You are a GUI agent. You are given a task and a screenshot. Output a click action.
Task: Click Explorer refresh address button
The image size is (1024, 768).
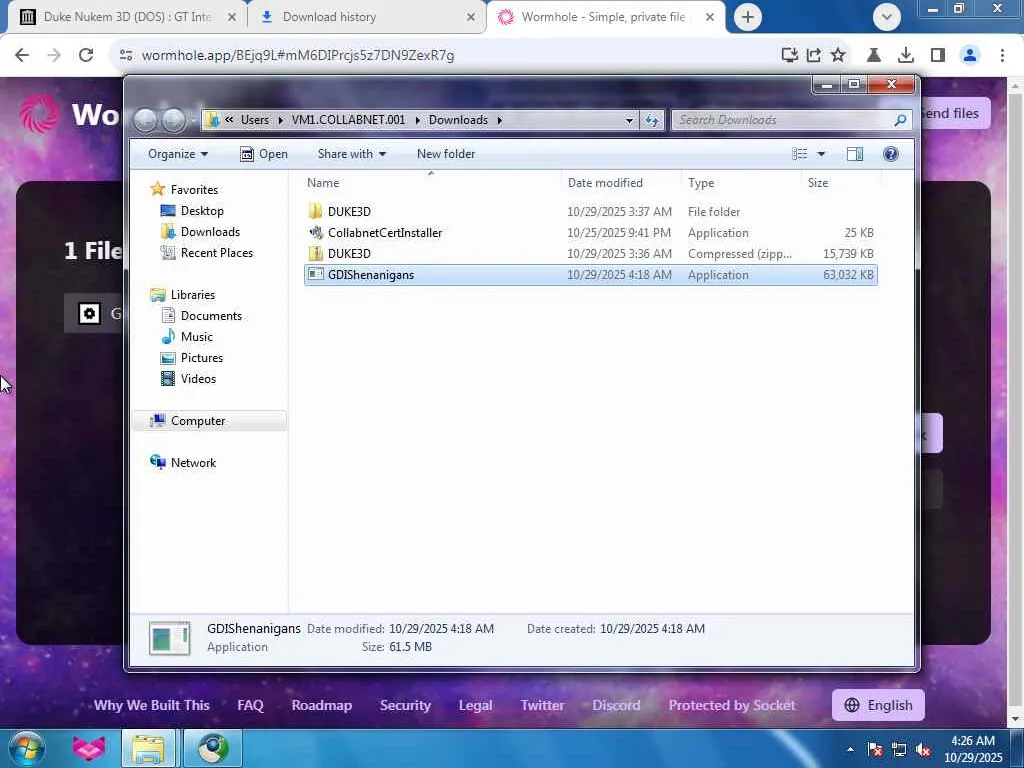pyautogui.click(x=652, y=120)
